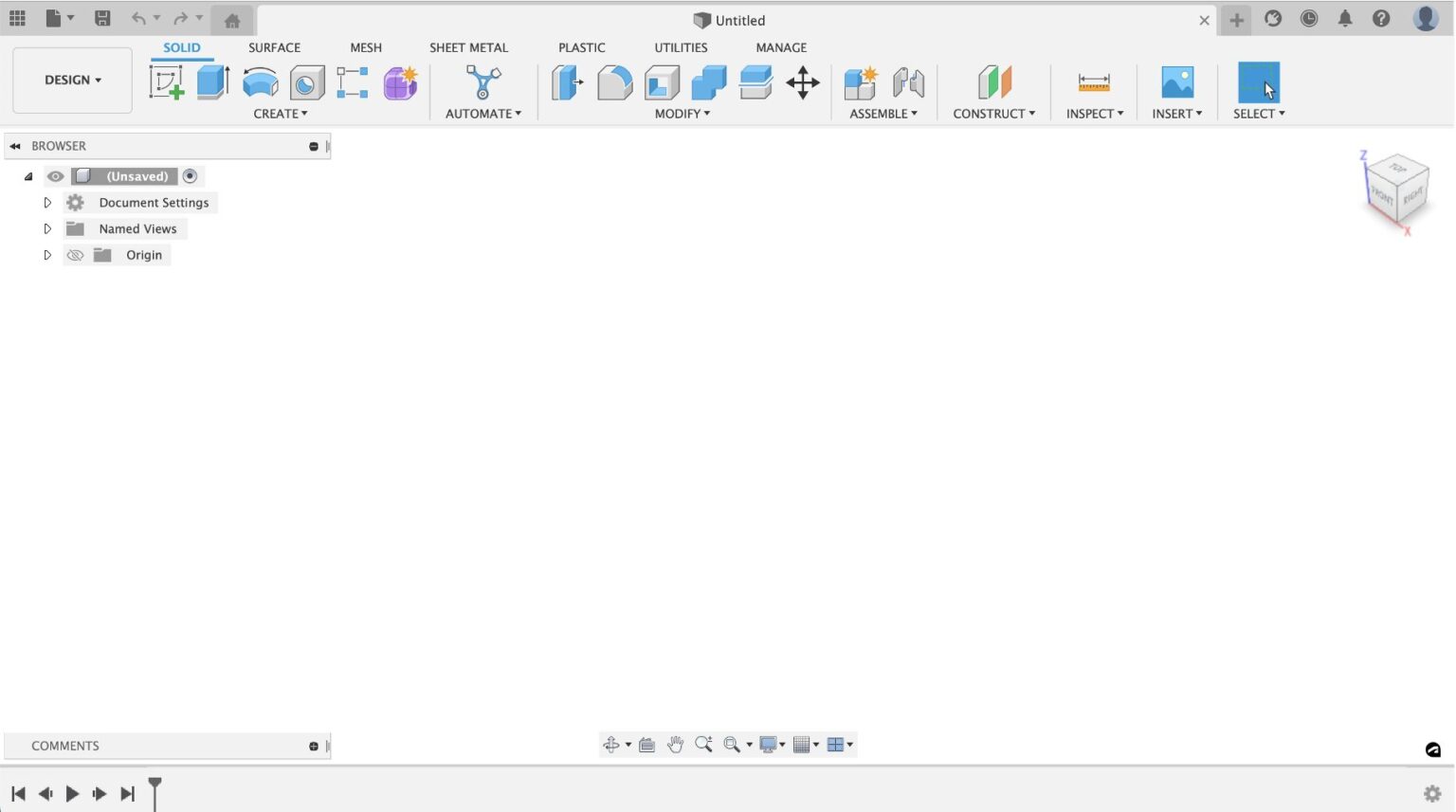The width and height of the screenshot is (1456, 812).
Task: Click the MODIFY panel label
Action: tap(677, 114)
